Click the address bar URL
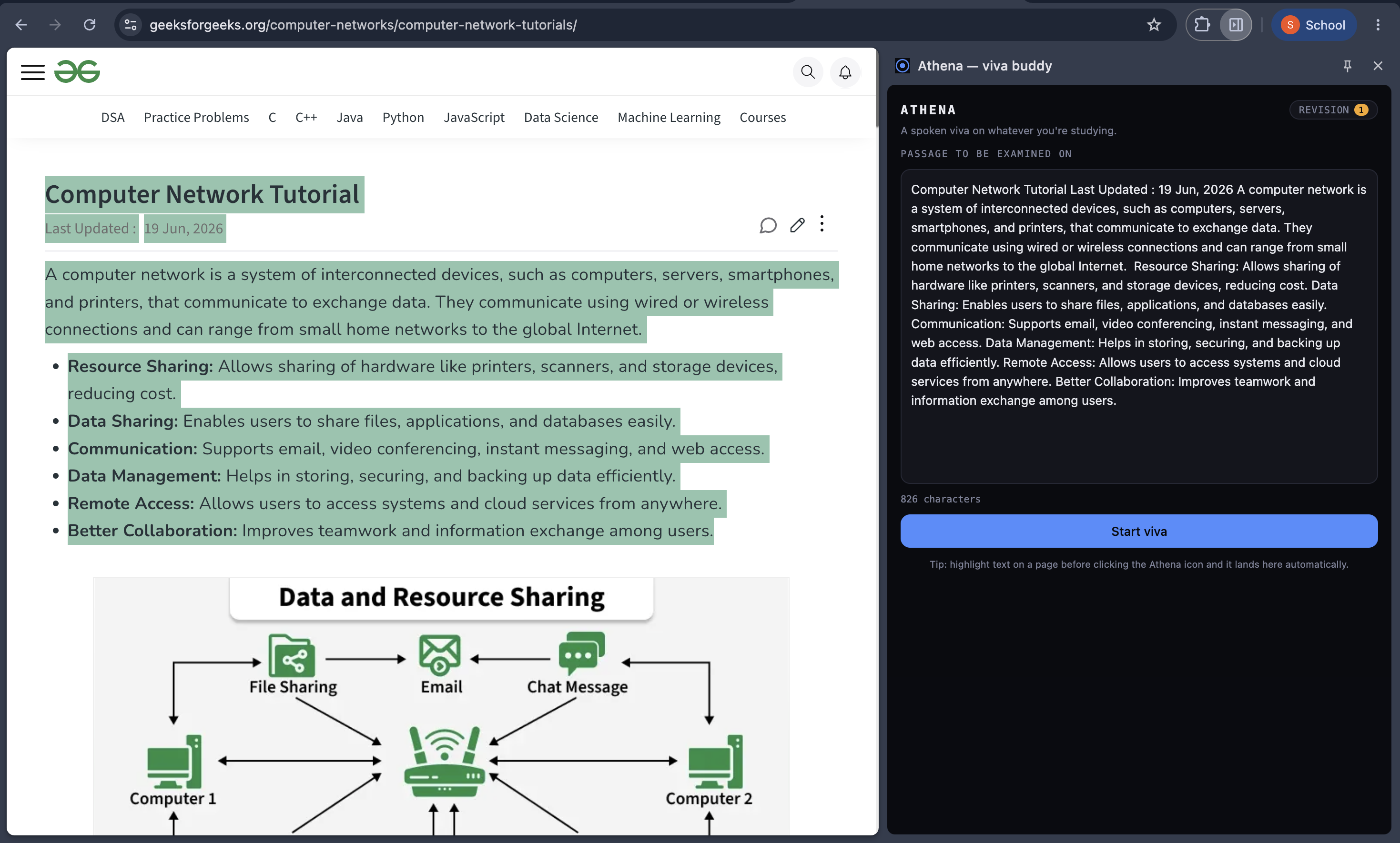The height and width of the screenshot is (843, 1400). (363, 25)
